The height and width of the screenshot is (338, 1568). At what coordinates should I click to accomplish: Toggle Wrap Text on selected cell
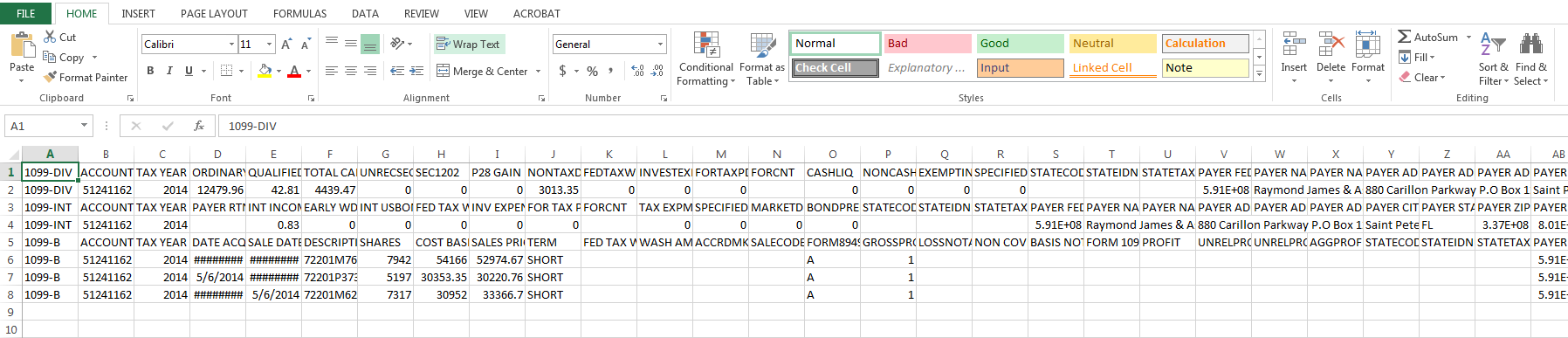[469, 45]
